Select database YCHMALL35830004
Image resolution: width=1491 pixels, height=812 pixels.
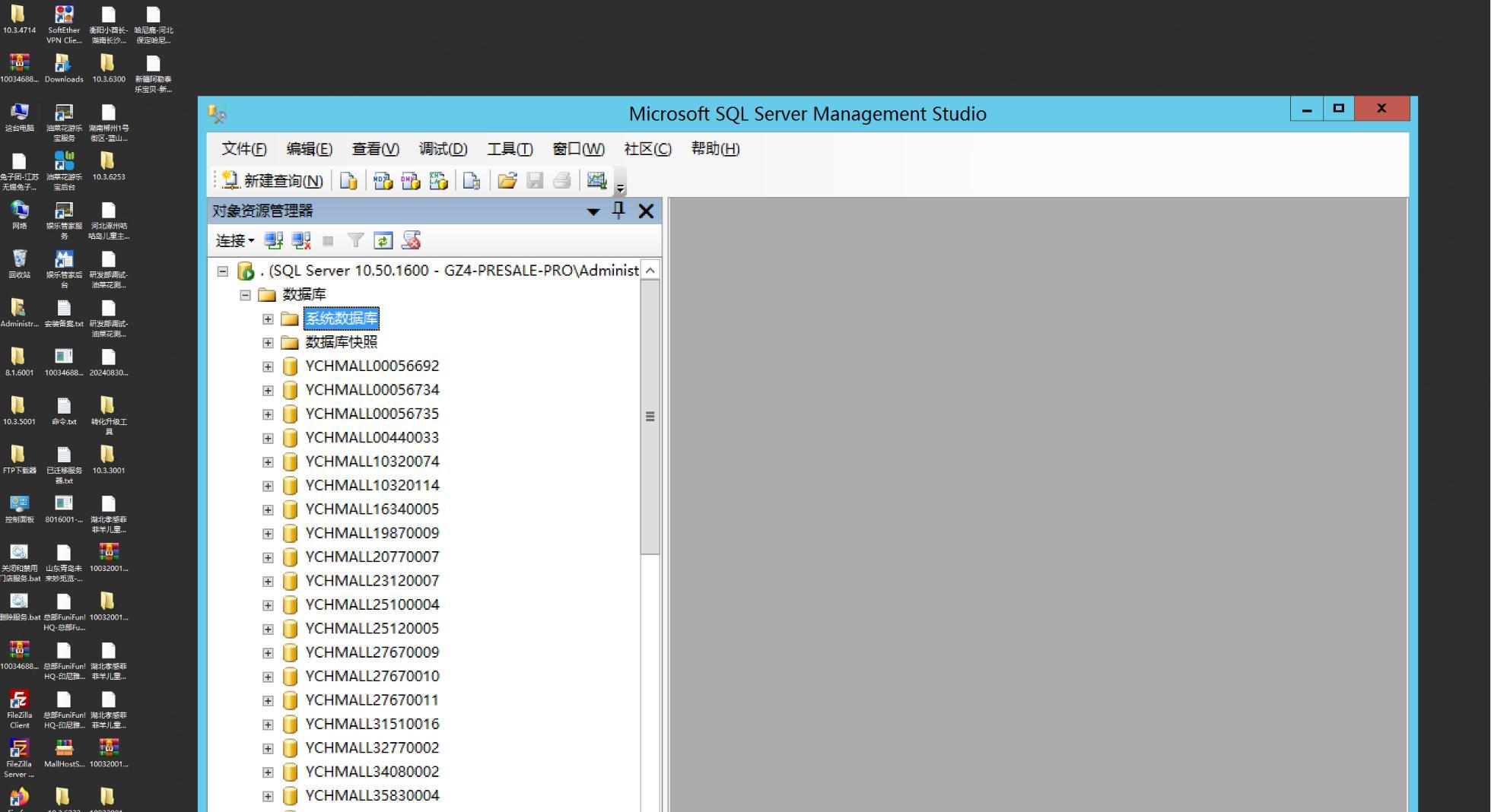point(372,795)
